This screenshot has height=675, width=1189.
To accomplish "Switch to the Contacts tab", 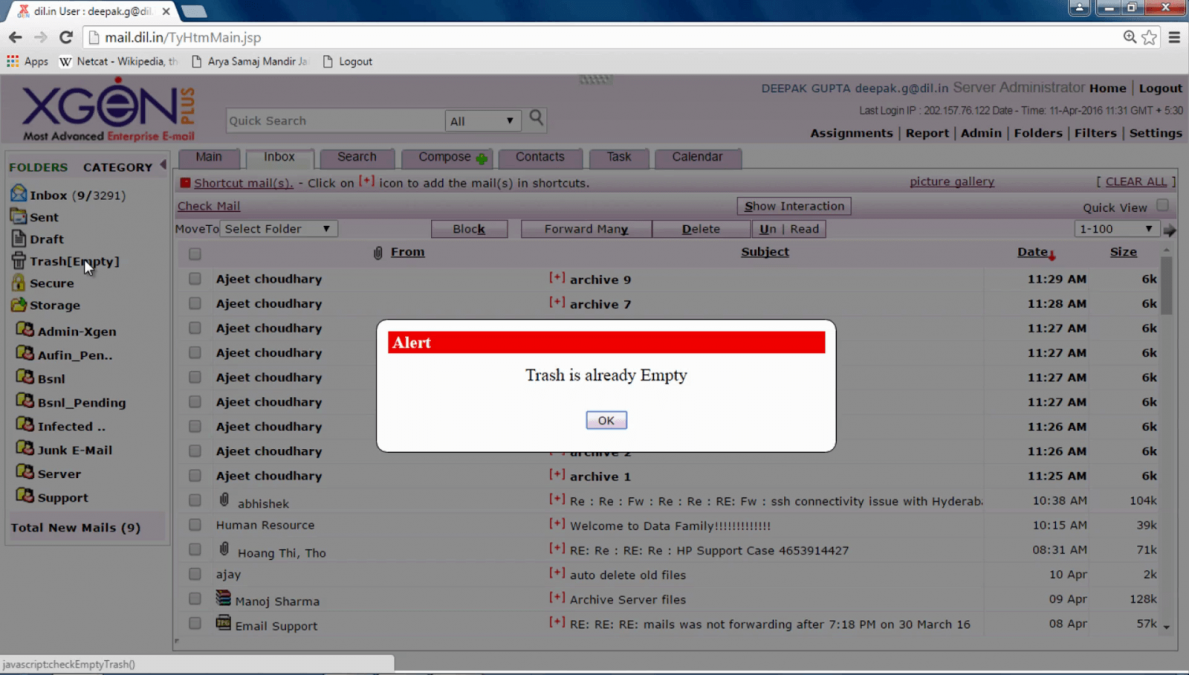I will tap(540, 157).
